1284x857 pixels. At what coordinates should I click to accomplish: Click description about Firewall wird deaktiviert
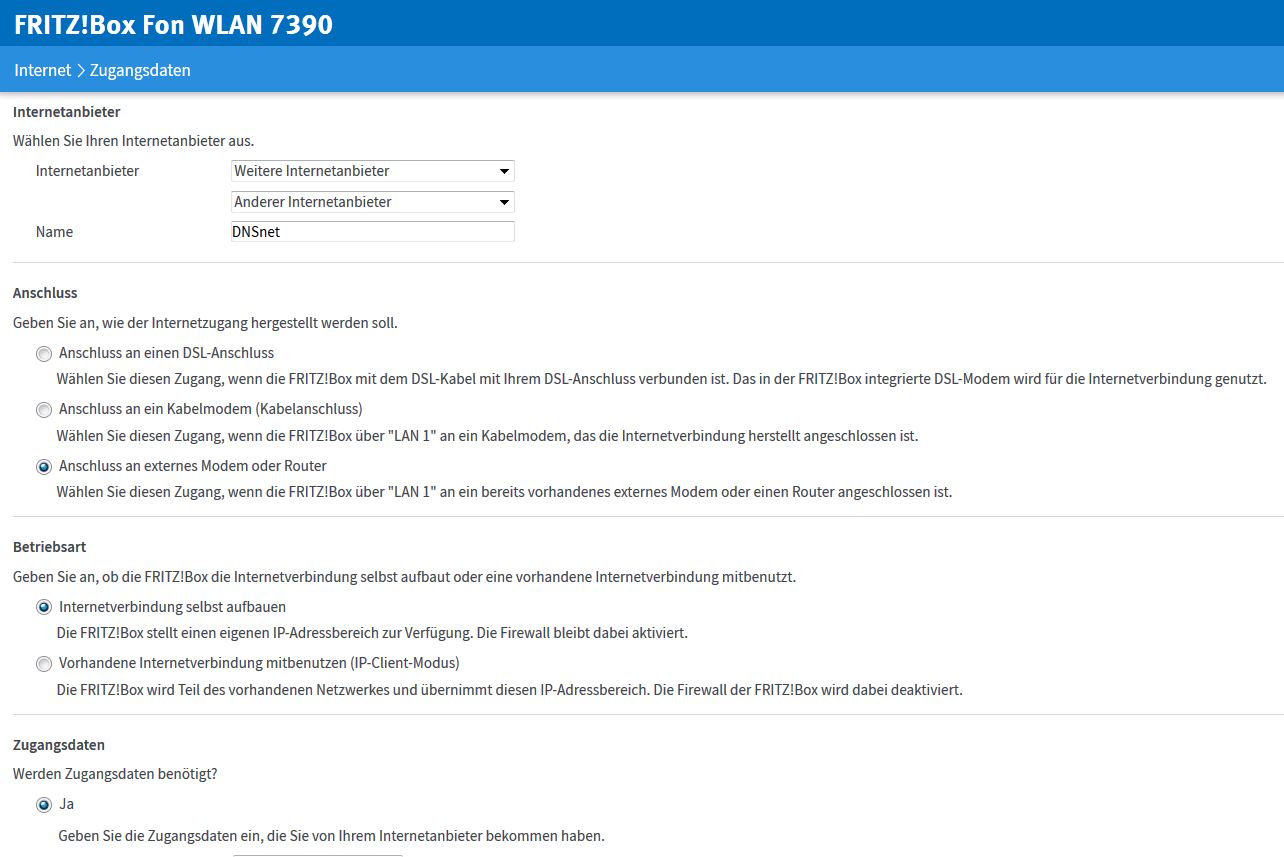[x=510, y=690]
